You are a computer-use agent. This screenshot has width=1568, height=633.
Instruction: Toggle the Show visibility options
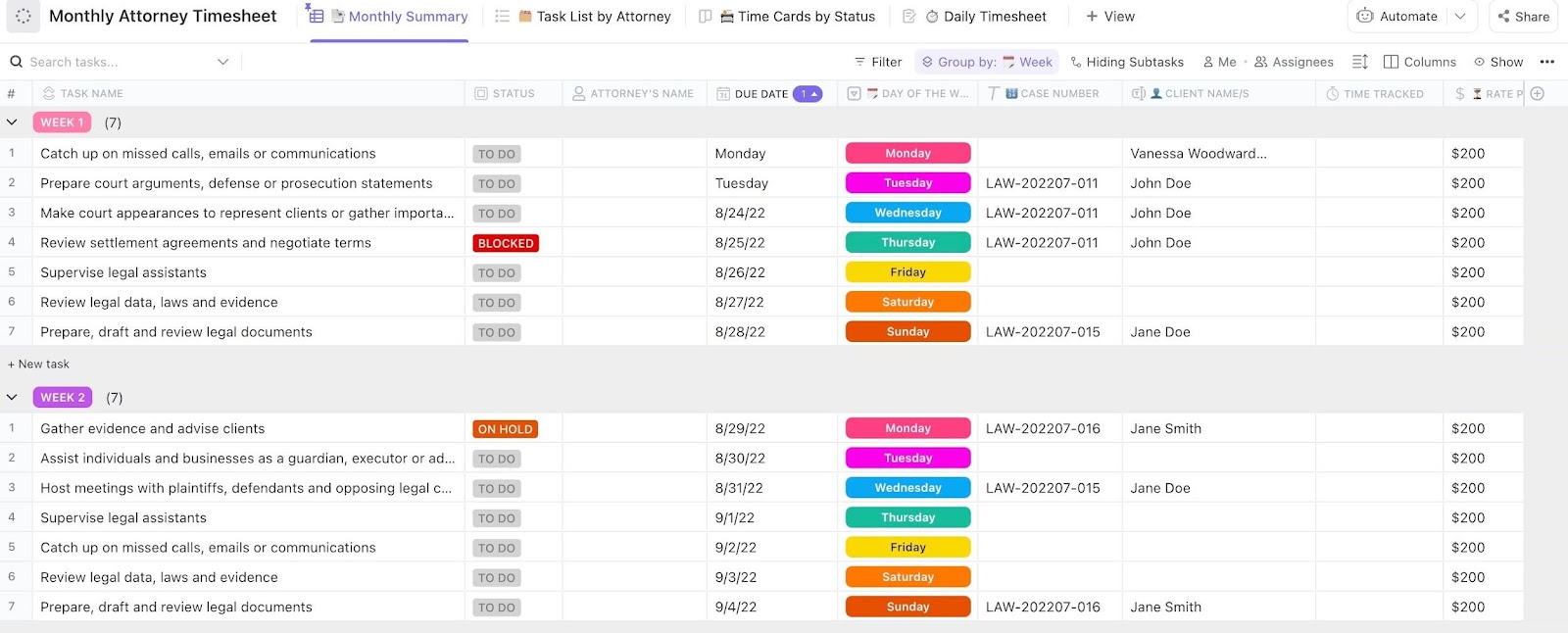pyautogui.click(x=1498, y=62)
